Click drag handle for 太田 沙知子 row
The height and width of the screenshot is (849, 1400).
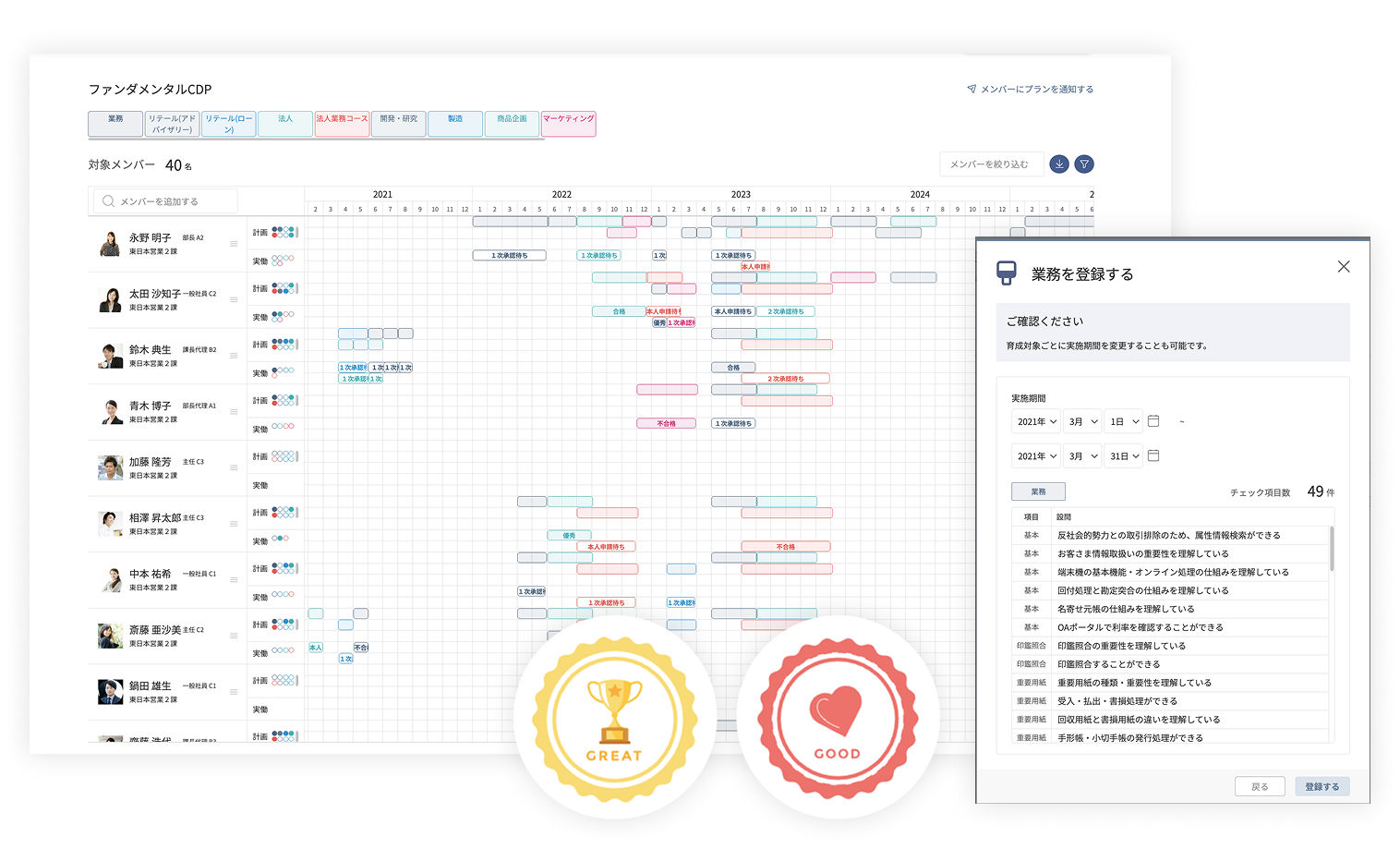click(234, 300)
